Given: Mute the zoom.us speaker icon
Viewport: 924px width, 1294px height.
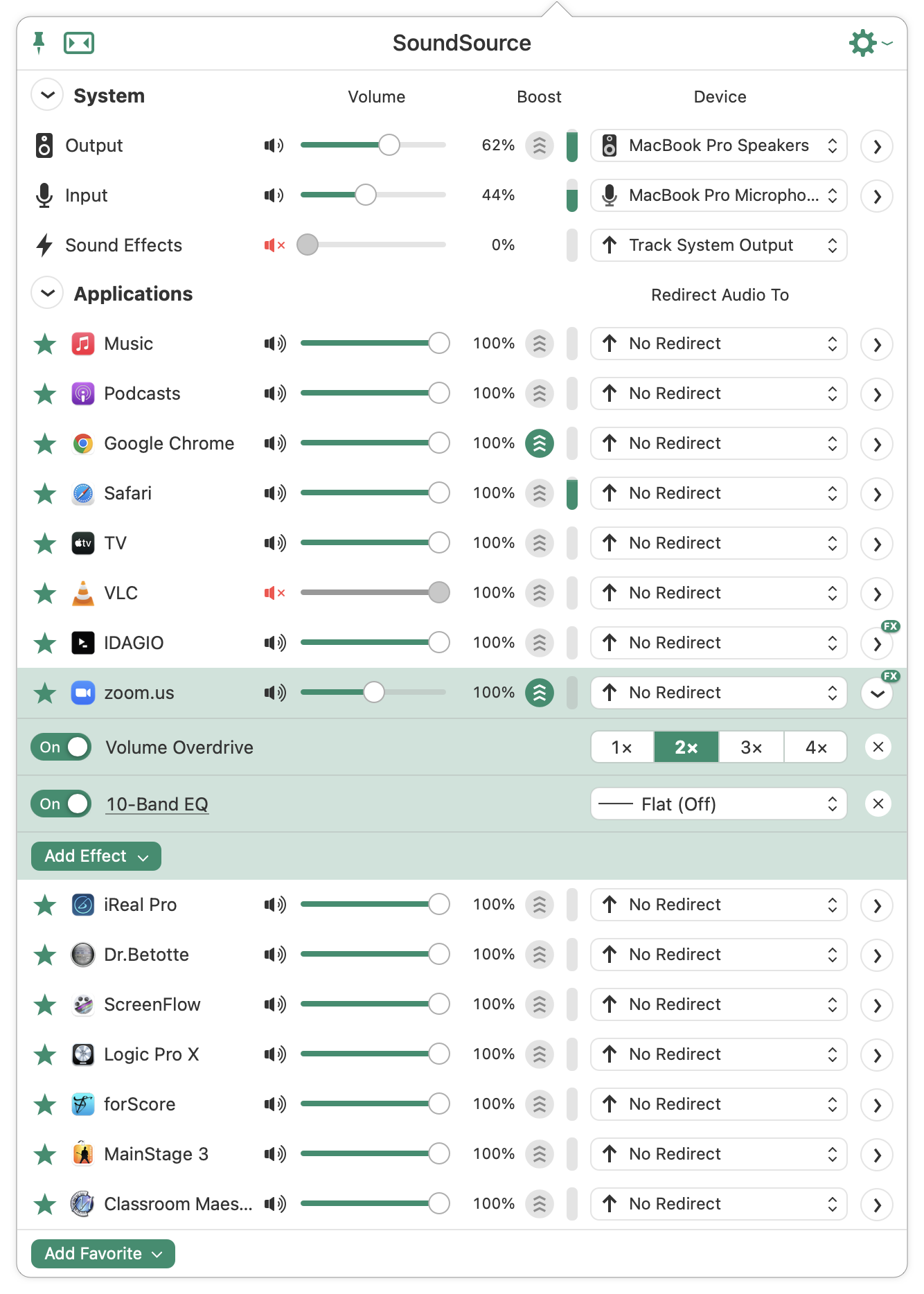Looking at the screenshot, I should 275,693.
